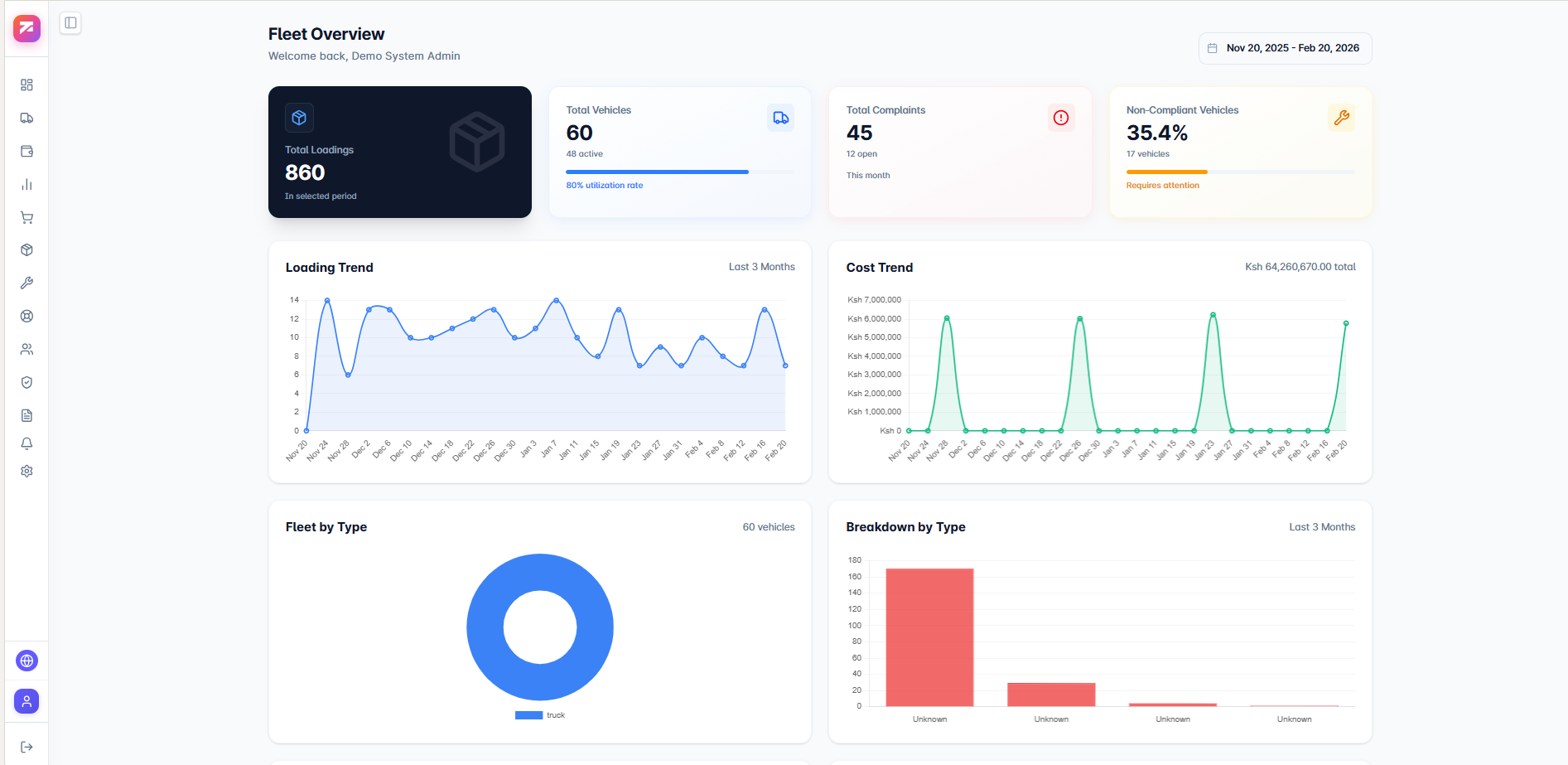Open the wrench maintenance sidebar icon
Image resolution: width=1568 pixels, height=765 pixels.
27,283
